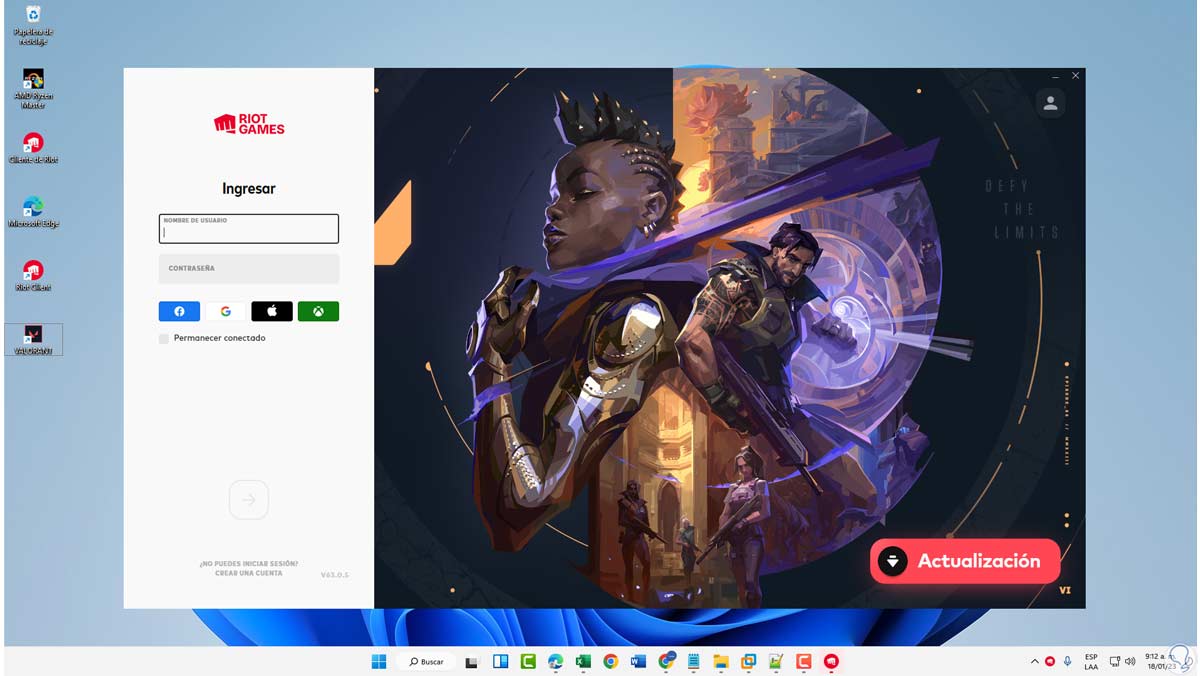
Task: Click the Buscar taskbar search box
Action: tap(426, 661)
